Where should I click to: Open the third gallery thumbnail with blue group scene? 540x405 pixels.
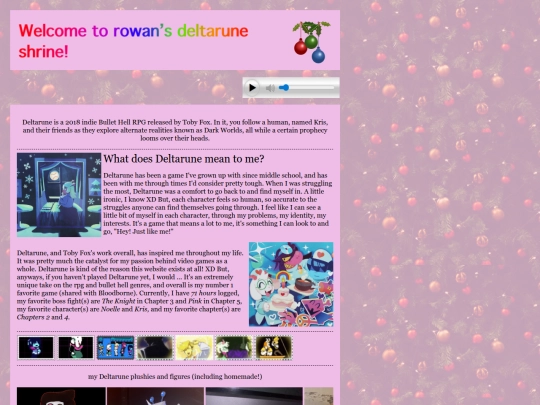coord(115,348)
